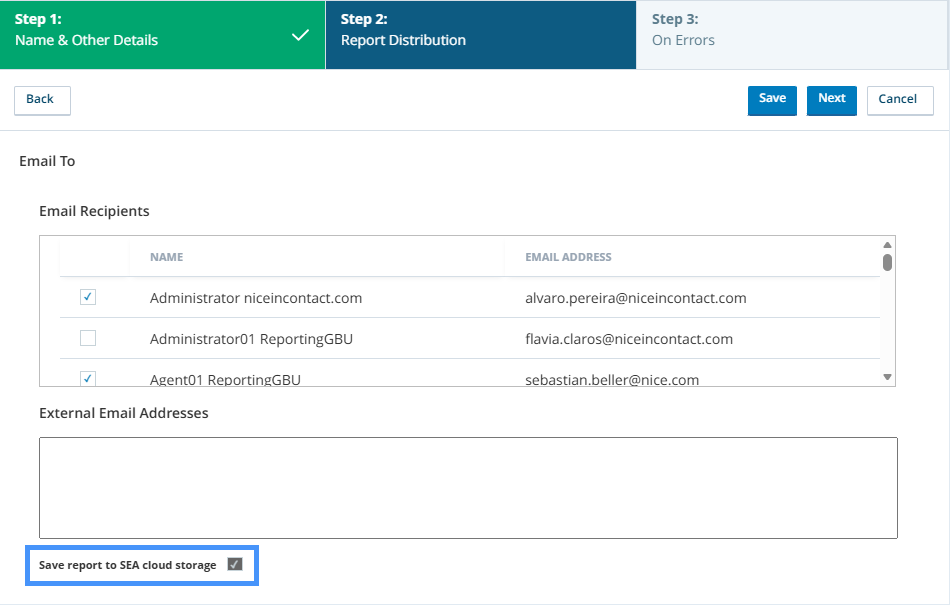Viewport: 950px width, 605px height.
Task: Click the name Administrator01 ReportingGBU
Action: [251, 339]
